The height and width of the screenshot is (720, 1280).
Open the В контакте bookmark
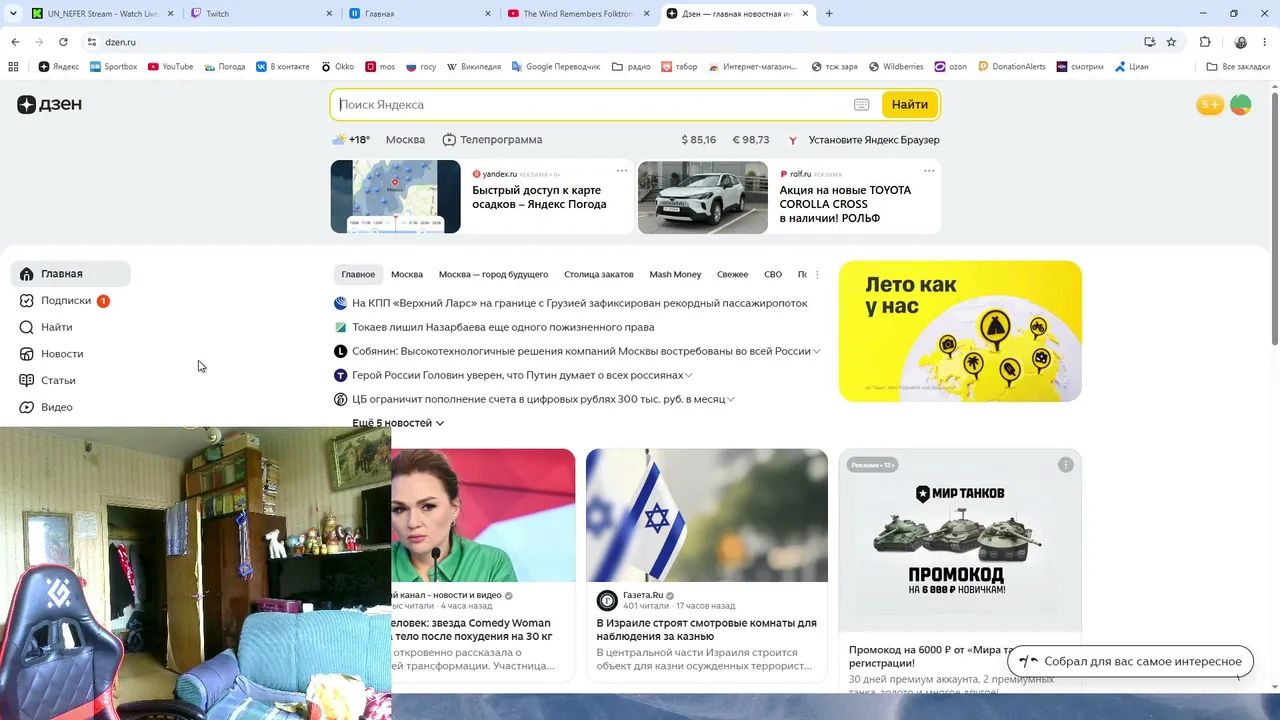coord(283,67)
